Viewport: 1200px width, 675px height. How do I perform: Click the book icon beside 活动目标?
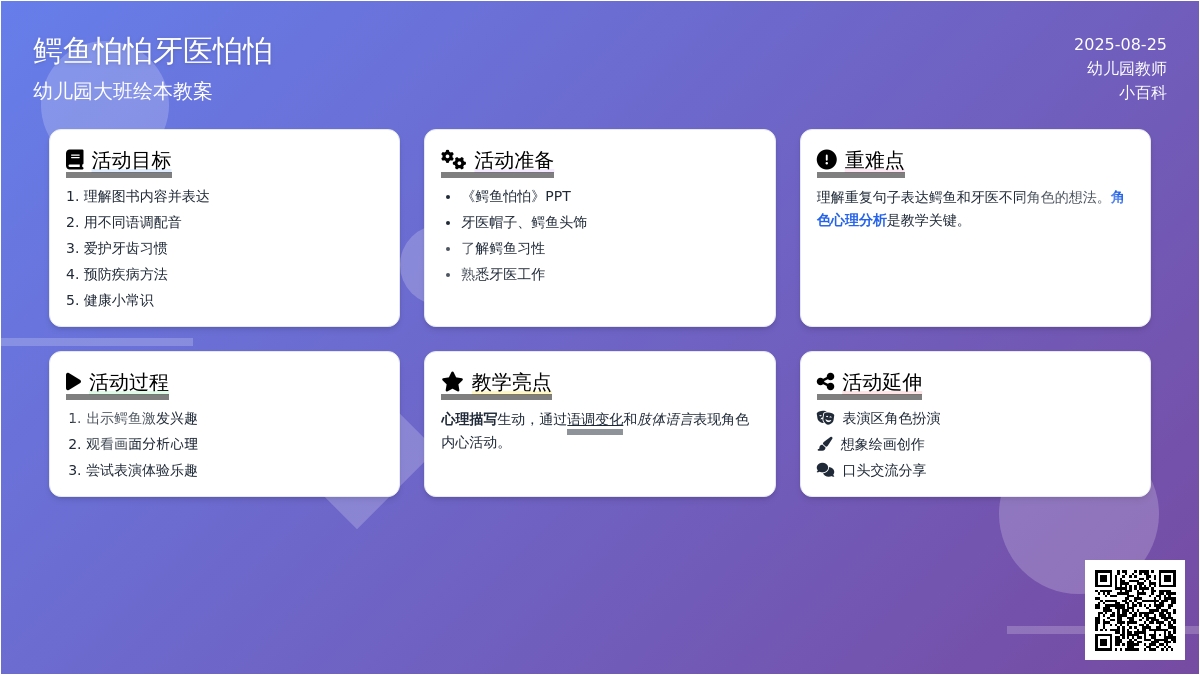[x=74, y=160]
